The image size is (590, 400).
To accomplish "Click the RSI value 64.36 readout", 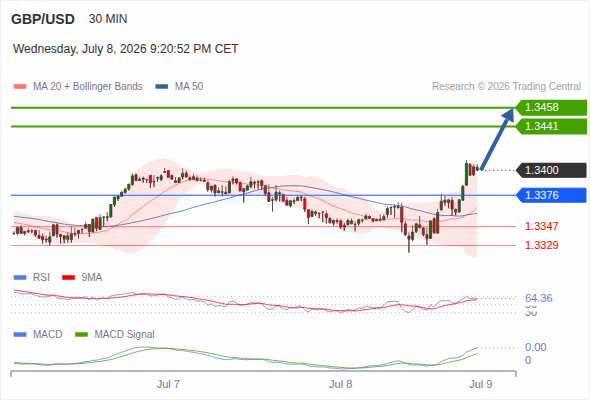I will [x=539, y=298].
